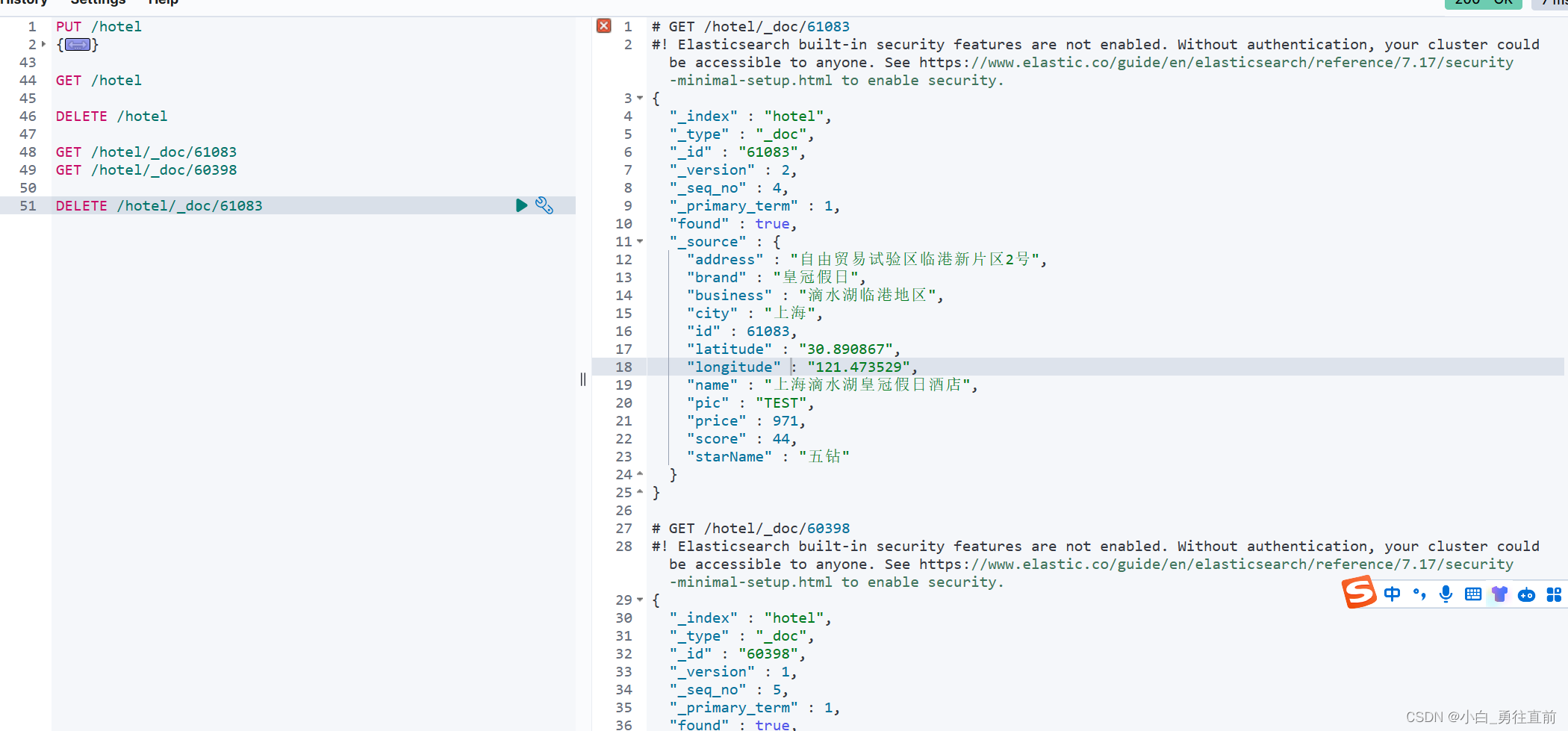This screenshot has width=1568, height=731.
Task: Click the "brand" value 皇冠假日
Action: [x=815, y=277]
